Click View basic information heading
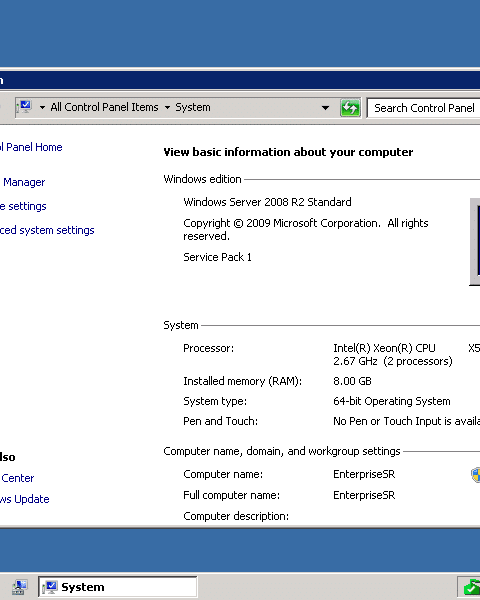This screenshot has width=480, height=600. point(288,152)
